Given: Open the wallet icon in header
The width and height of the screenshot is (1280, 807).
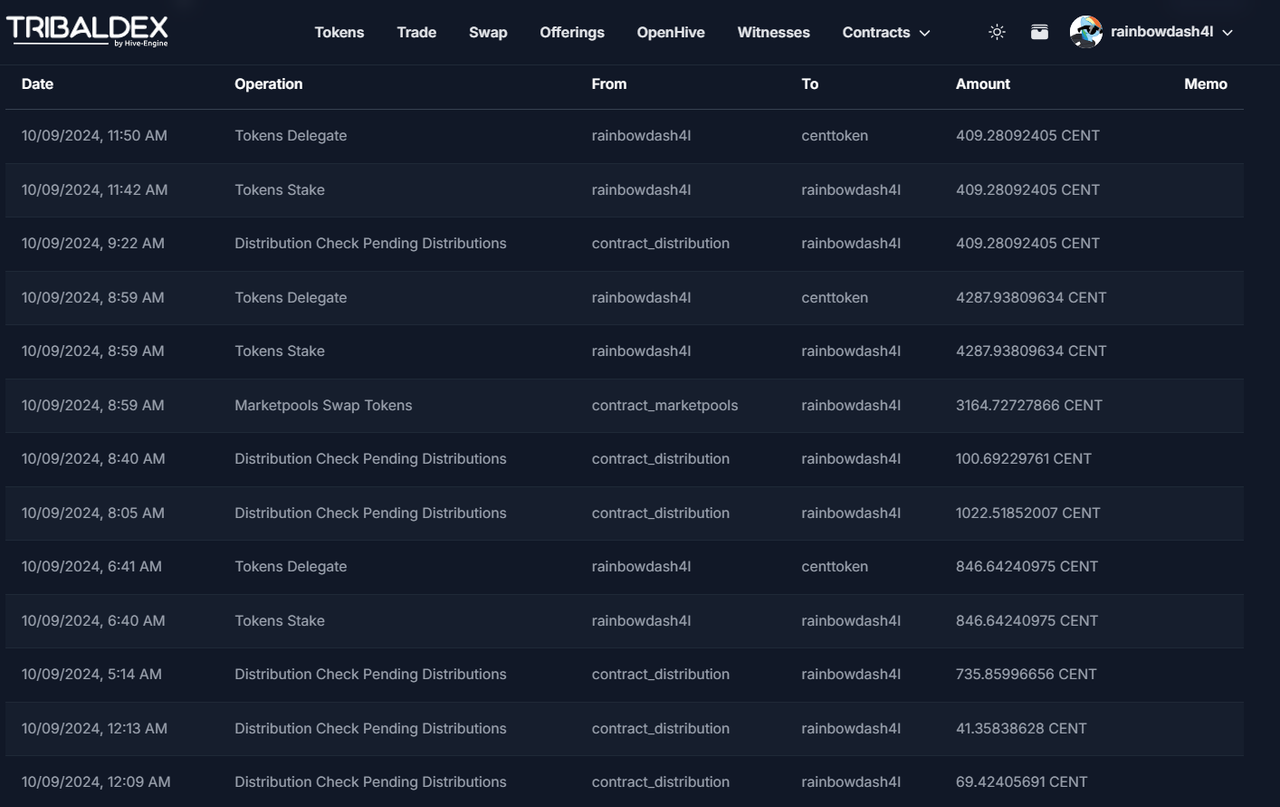Looking at the screenshot, I should pos(1040,32).
